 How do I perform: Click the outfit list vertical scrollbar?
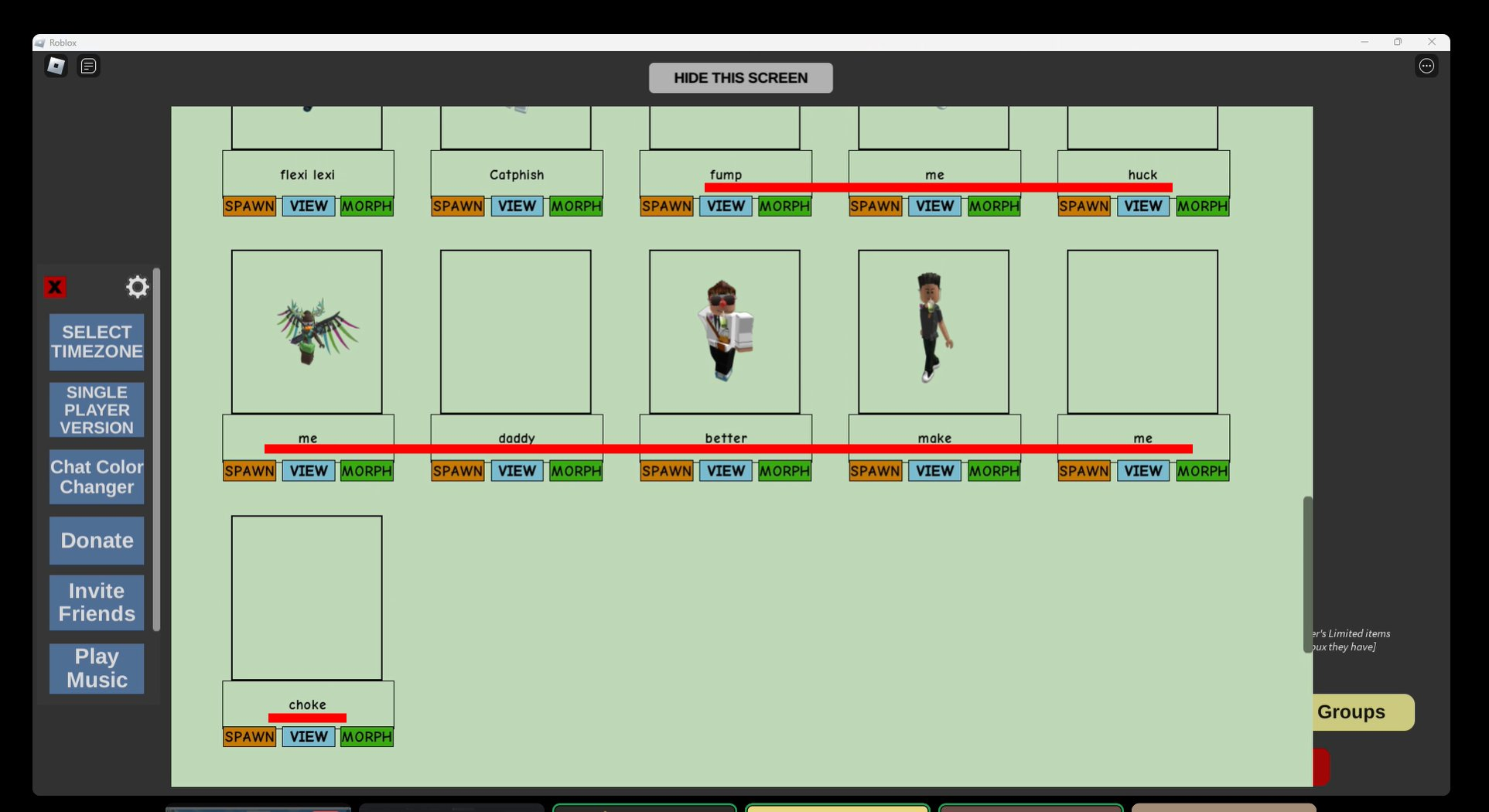[x=1307, y=575]
